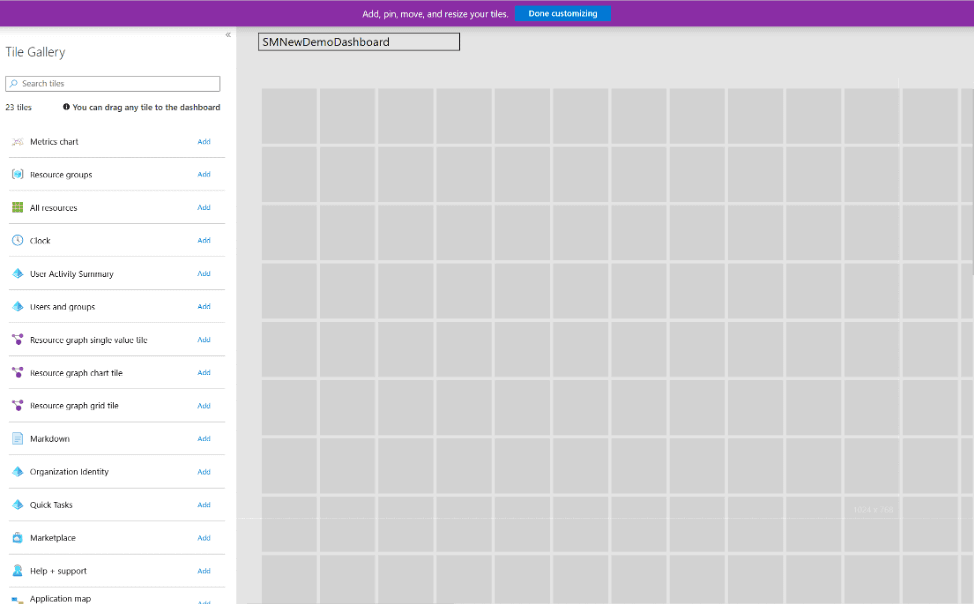This screenshot has height=604, width=974.
Task: Click the Quick Tasks icon
Action: [x=17, y=505]
